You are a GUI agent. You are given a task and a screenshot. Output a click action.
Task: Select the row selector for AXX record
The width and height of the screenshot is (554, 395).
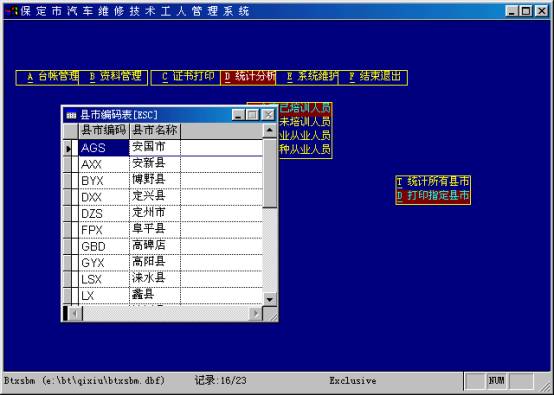point(67,164)
